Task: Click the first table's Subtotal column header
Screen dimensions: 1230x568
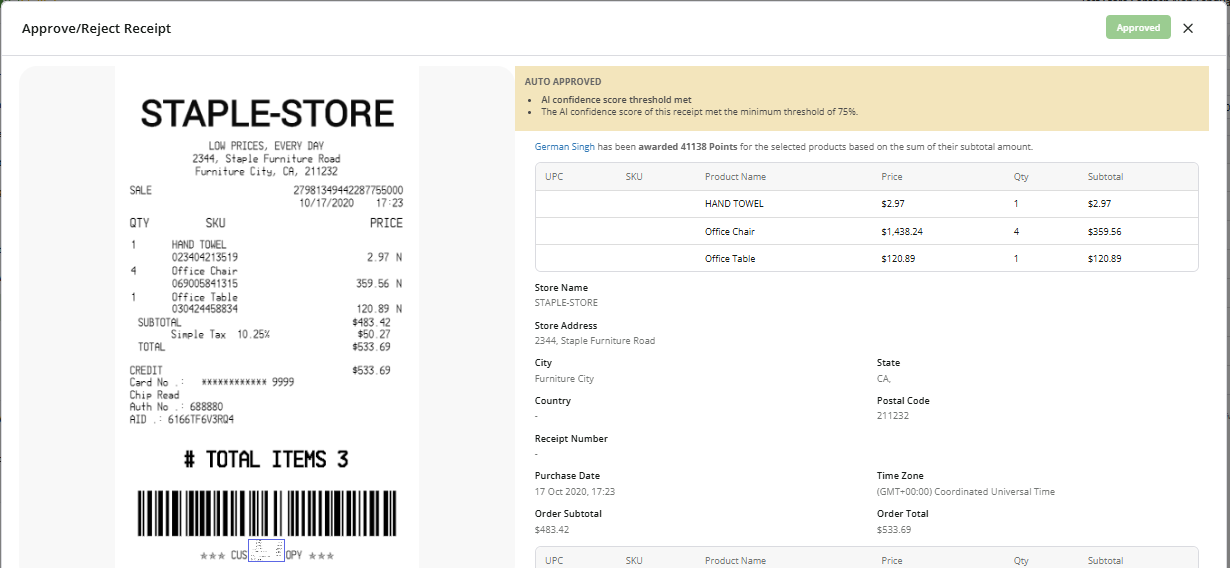Action: click(x=1105, y=177)
